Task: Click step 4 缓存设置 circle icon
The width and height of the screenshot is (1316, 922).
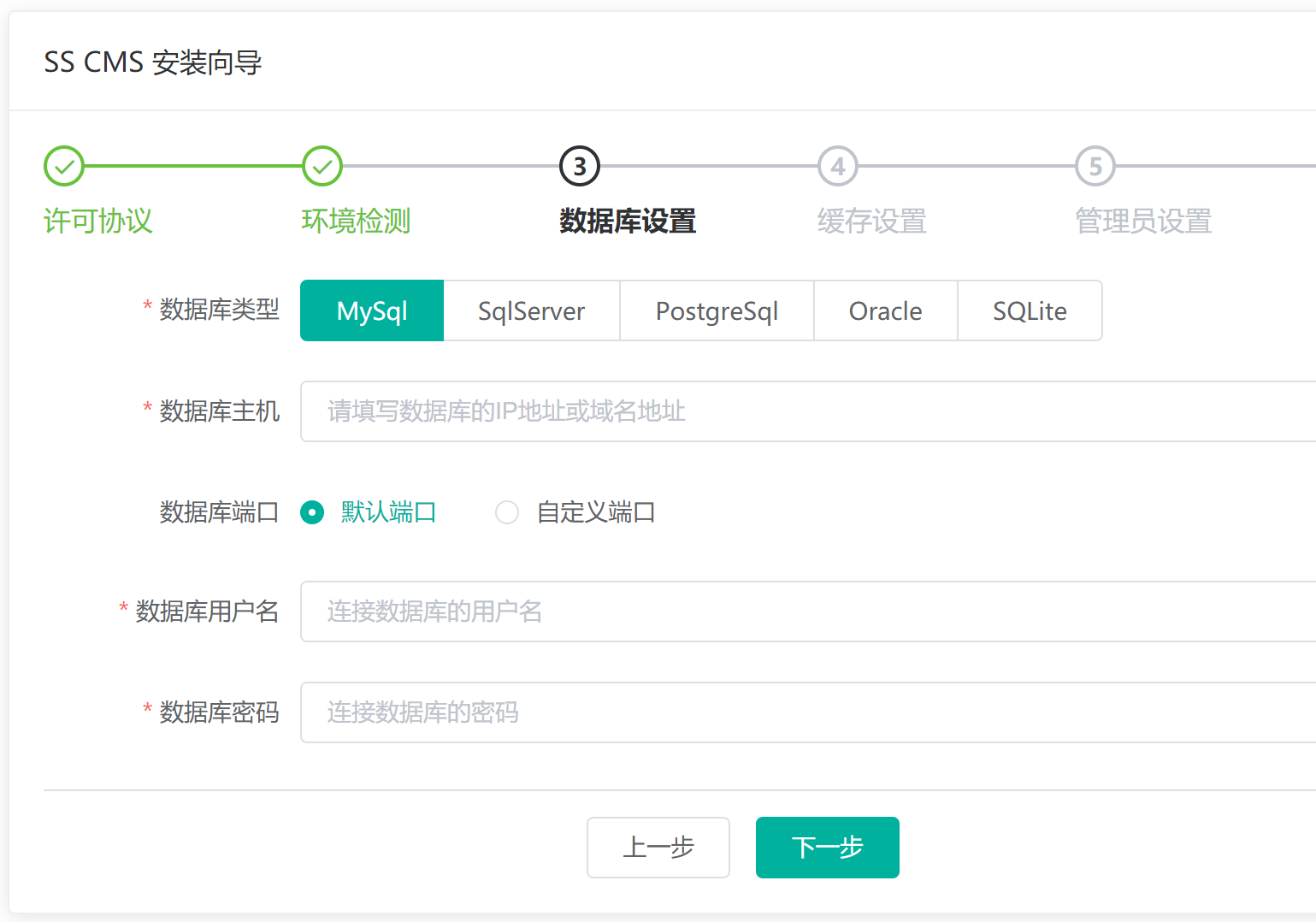Action: (x=837, y=166)
